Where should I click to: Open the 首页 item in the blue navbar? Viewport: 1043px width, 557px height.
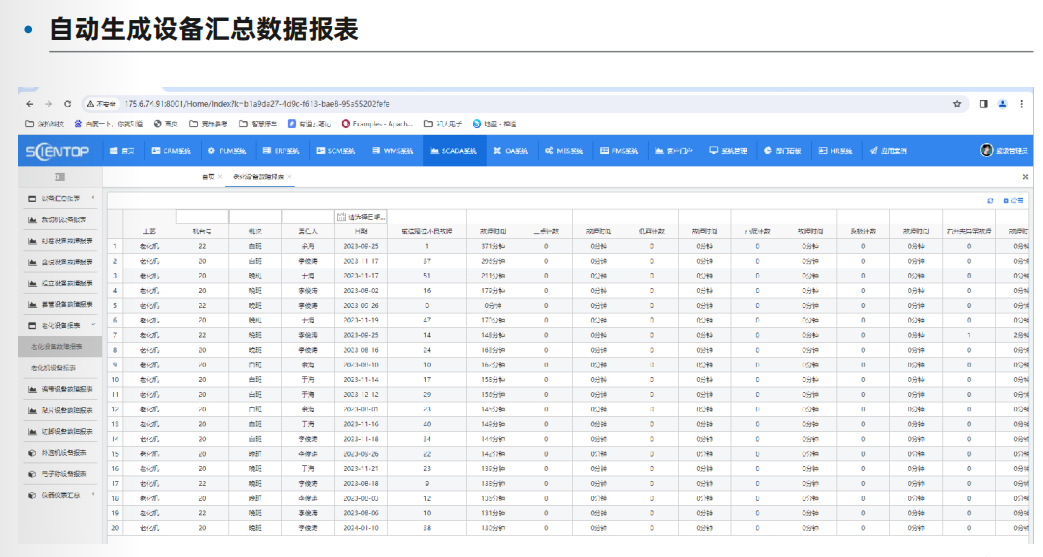(x=122, y=151)
